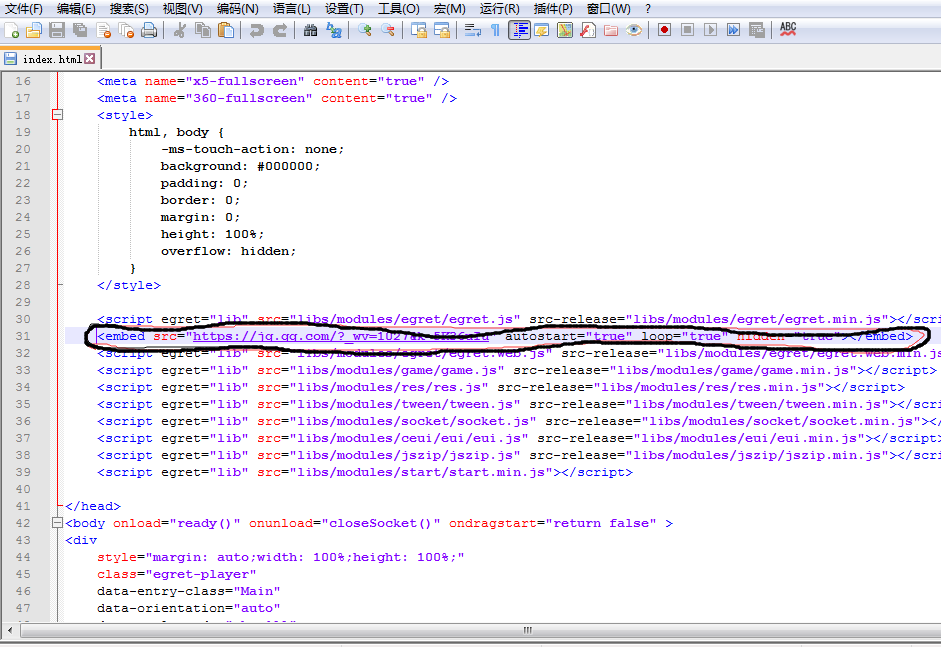The height and width of the screenshot is (647, 941).
Task: Click line number 30 in margin
Action: pos(23,319)
